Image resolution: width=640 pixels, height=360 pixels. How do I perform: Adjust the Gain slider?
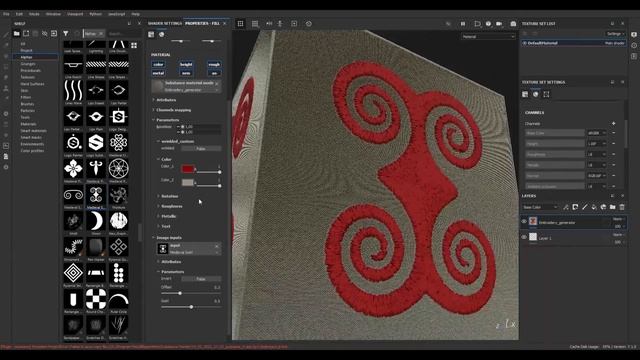point(191,307)
